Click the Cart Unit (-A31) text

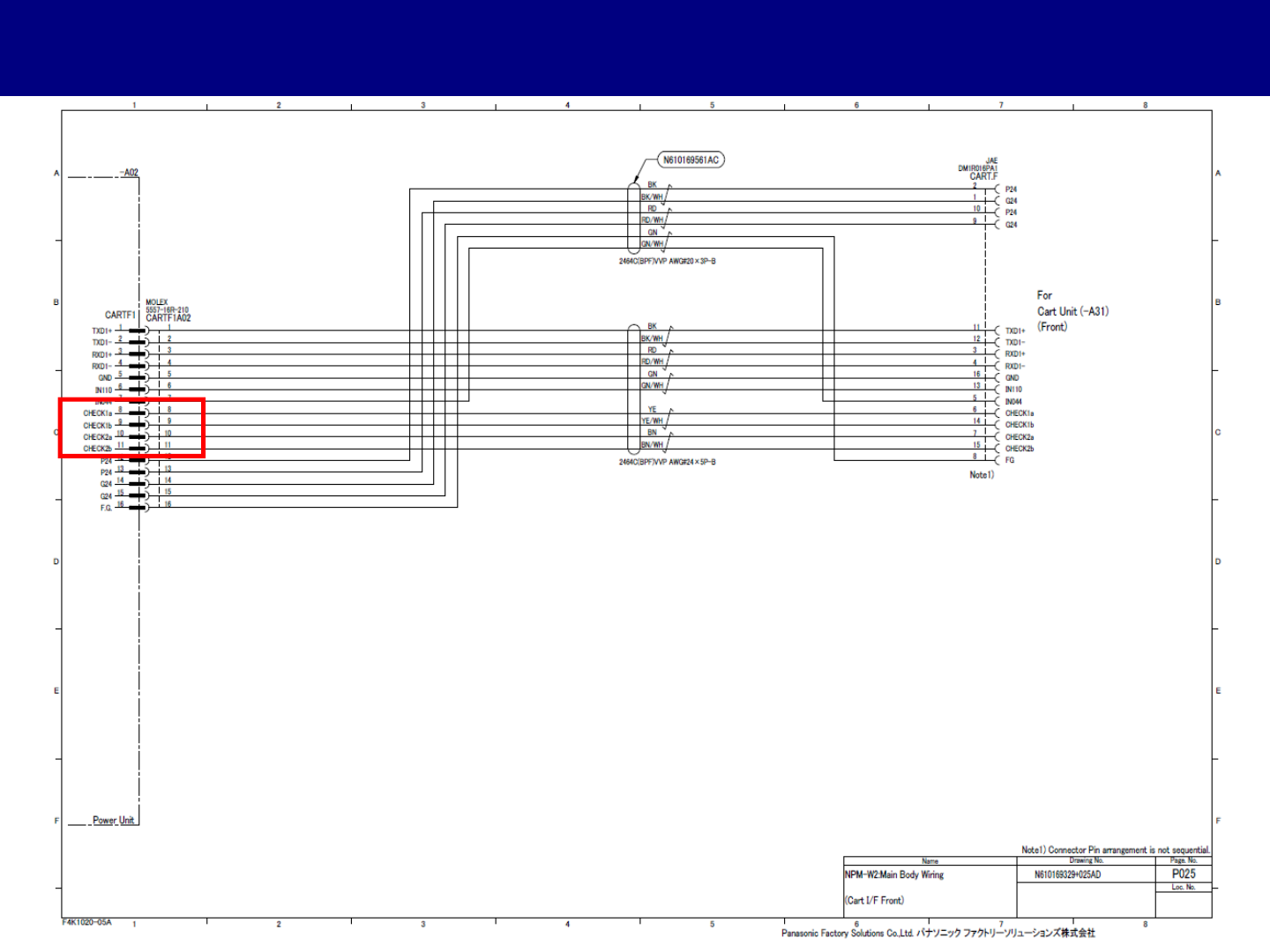(1073, 311)
